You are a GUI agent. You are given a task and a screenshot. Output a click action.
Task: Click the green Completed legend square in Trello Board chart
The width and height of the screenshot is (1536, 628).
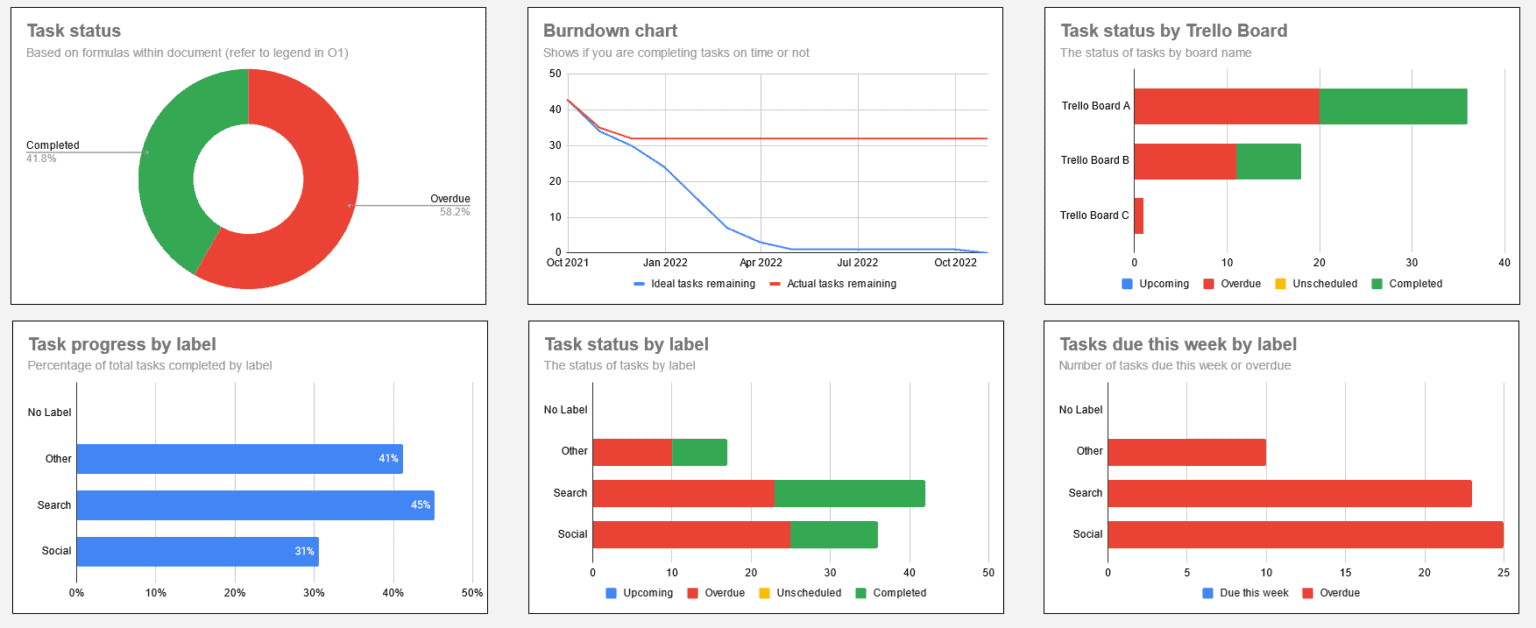coord(1379,284)
